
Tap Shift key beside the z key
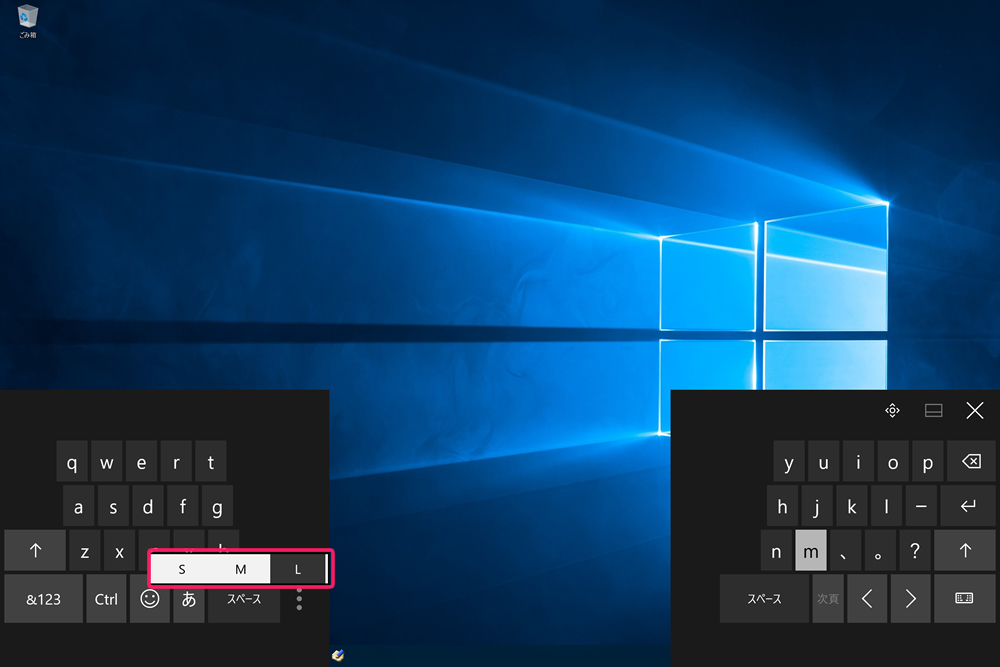pyautogui.click(x=35, y=550)
